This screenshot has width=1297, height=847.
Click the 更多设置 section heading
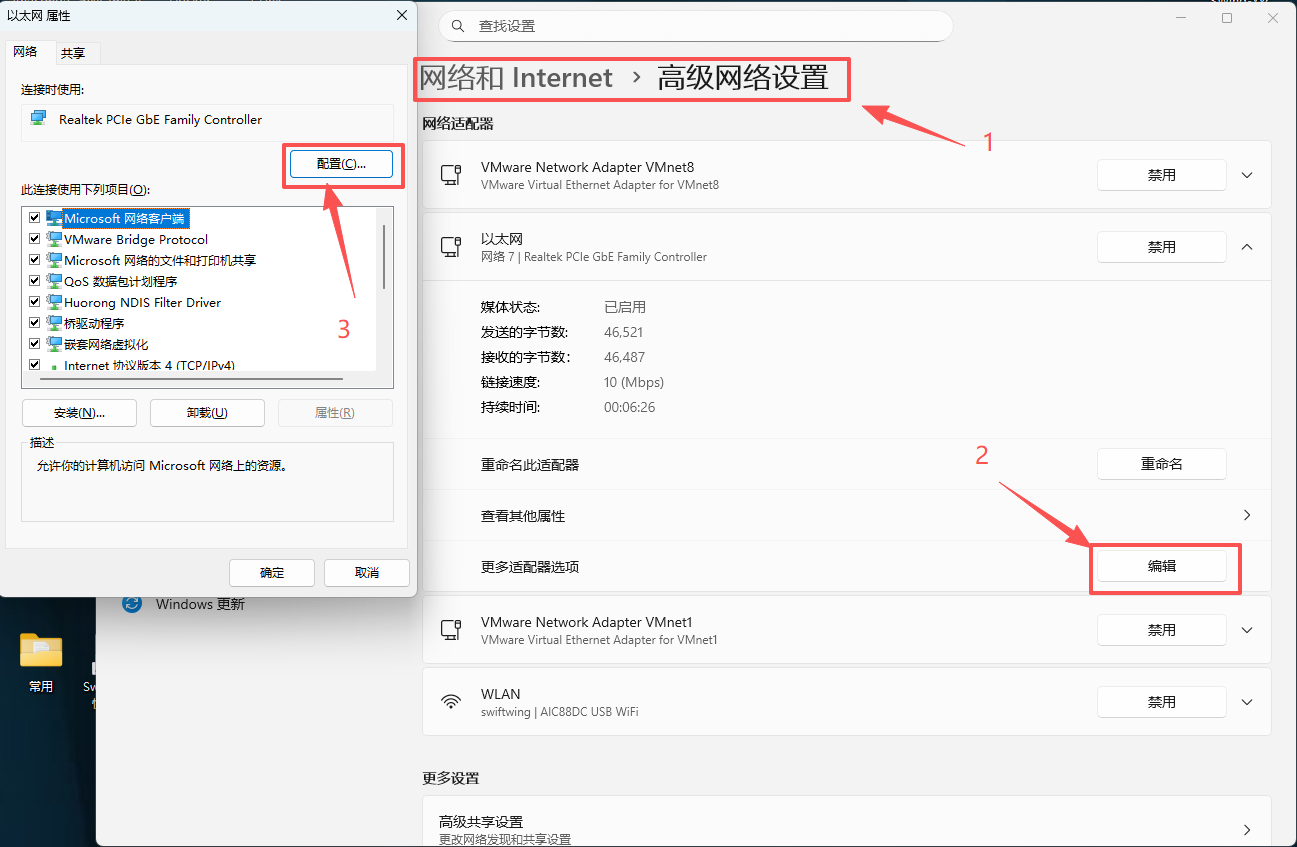451,778
